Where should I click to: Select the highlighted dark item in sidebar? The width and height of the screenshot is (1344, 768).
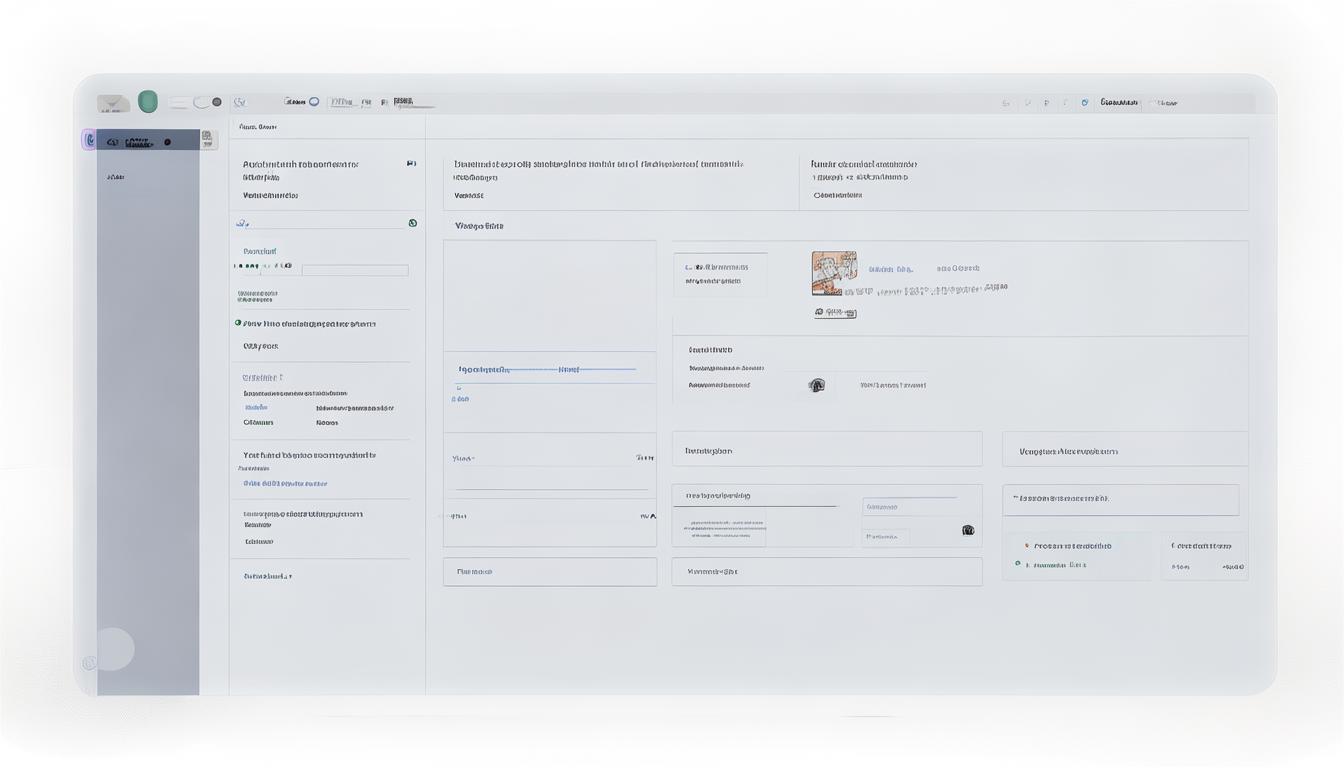click(x=140, y=142)
